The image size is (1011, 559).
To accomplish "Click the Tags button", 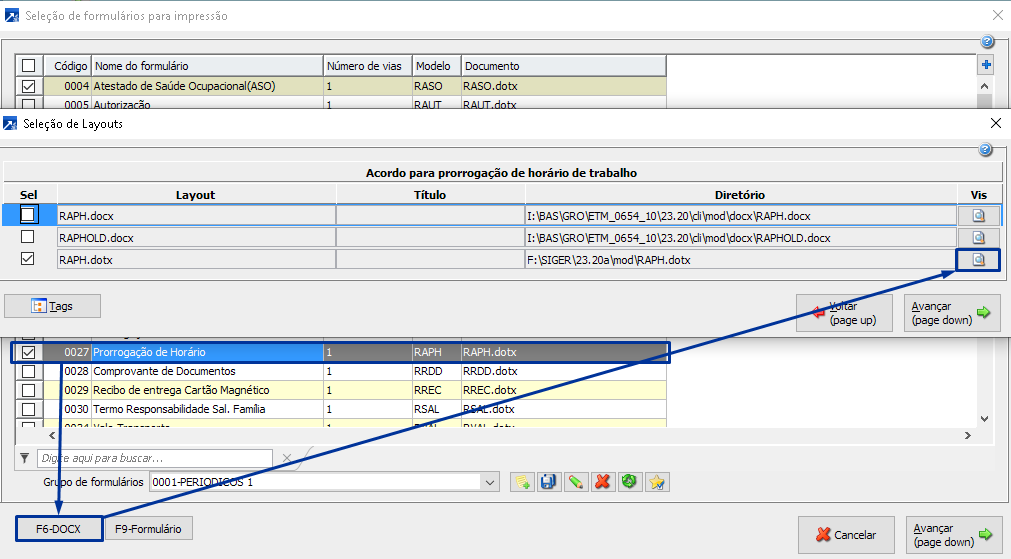I will (52, 306).
